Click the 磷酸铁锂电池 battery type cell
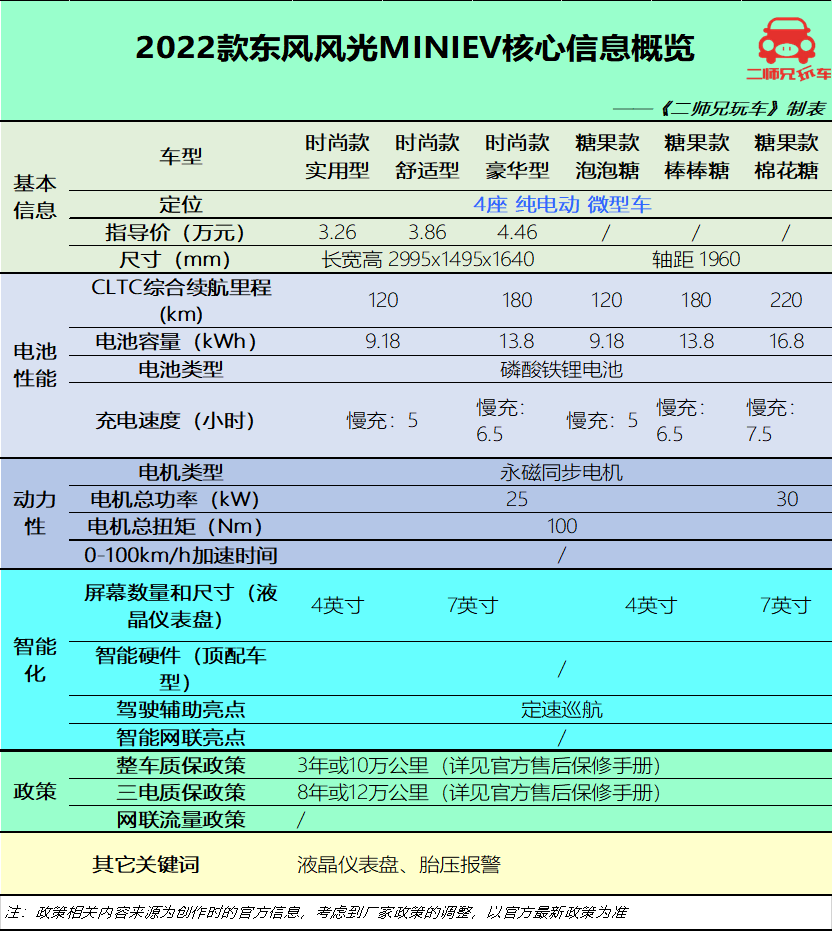The height and width of the screenshot is (932, 833). pos(561,370)
